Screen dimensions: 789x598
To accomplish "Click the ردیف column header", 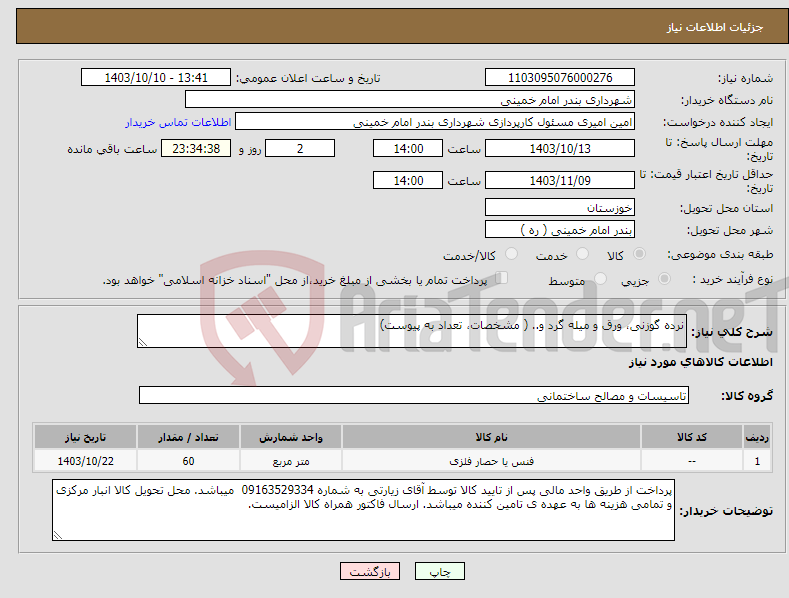I will [x=757, y=437].
